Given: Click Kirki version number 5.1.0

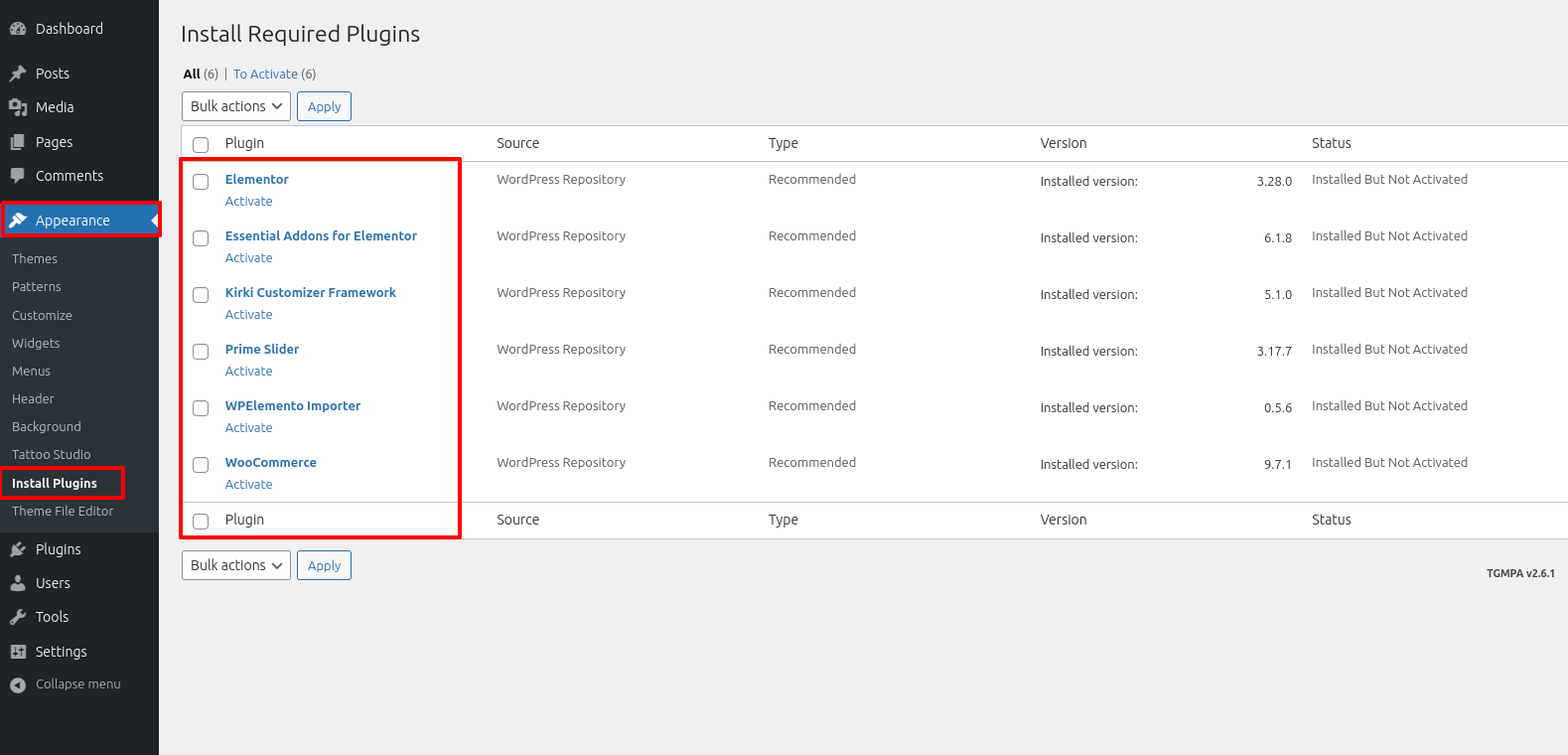Looking at the screenshot, I should (1278, 294).
